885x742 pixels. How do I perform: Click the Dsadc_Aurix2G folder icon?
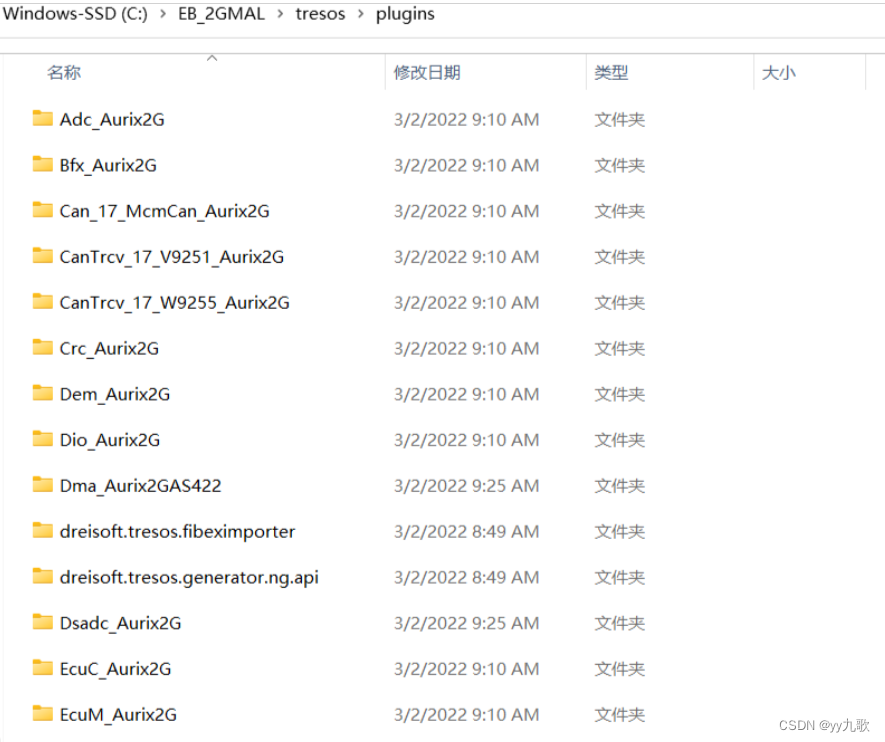(x=42, y=622)
